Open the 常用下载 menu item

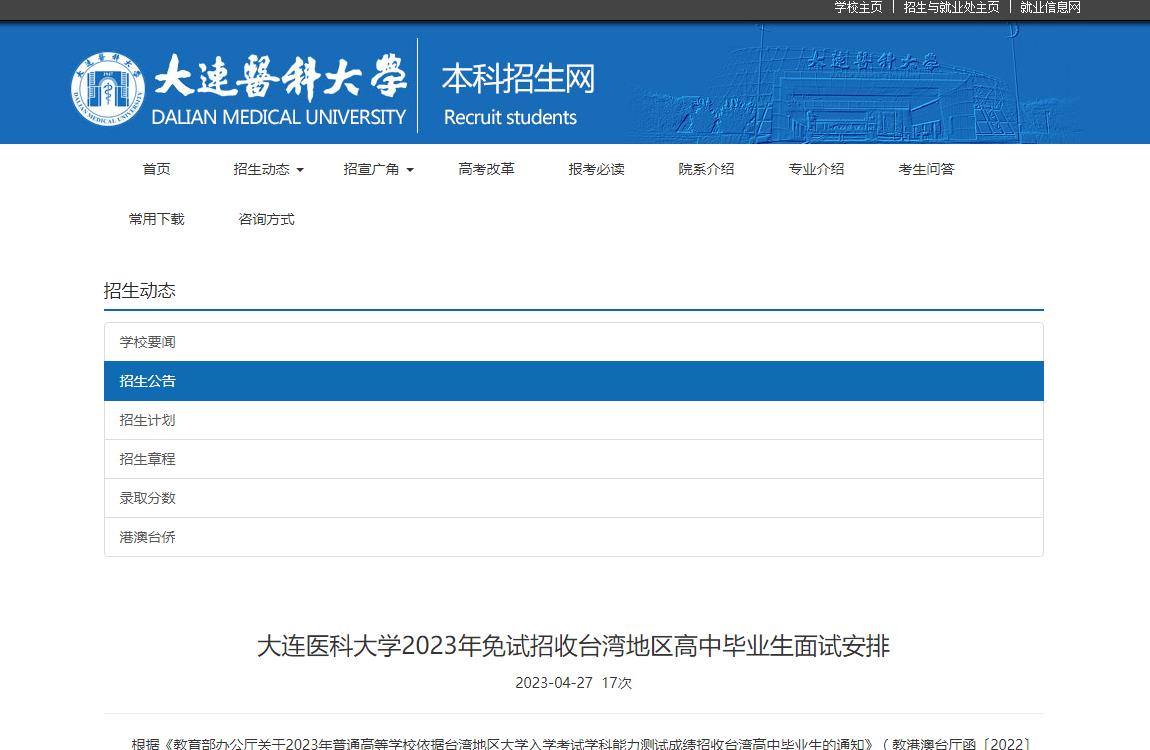156,219
